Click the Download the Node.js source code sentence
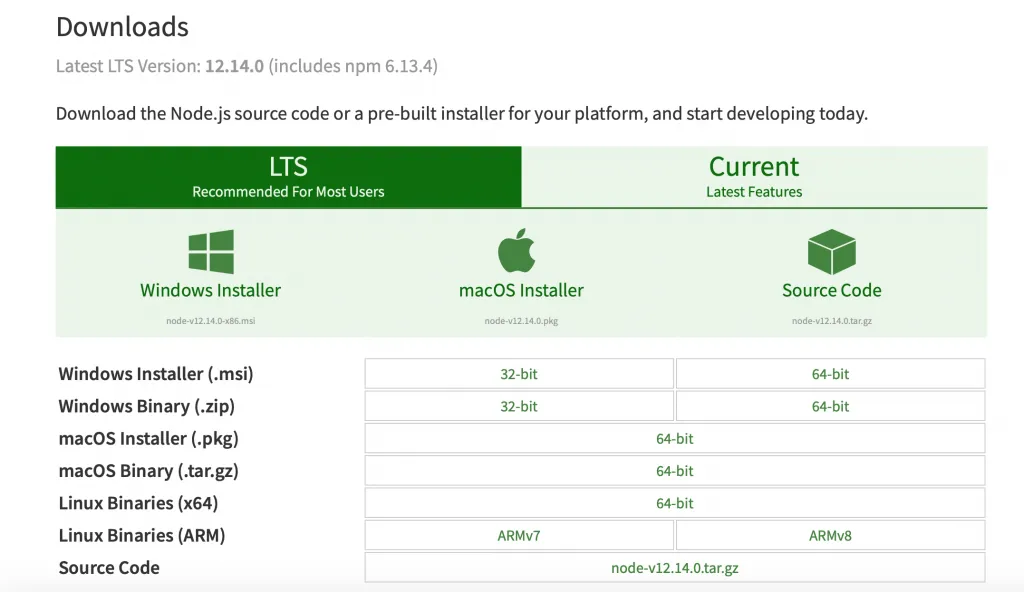Viewport: 1024px width, 592px height. [x=462, y=114]
